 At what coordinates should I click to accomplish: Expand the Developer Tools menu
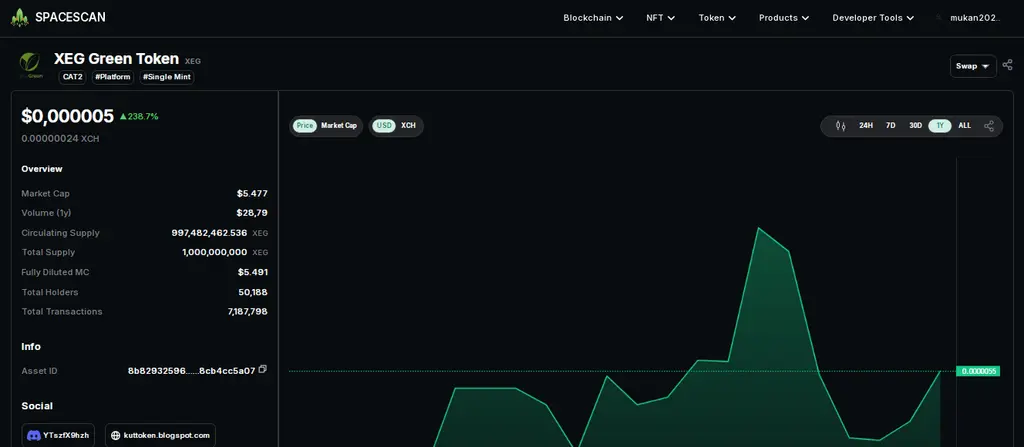pos(873,18)
